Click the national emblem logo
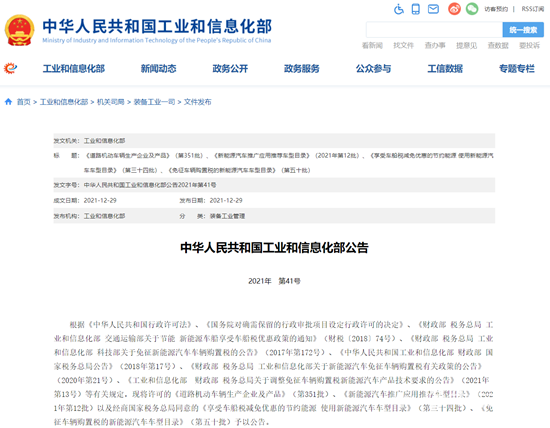The width and height of the screenshot is (550, 428). [x=19, y=30]
